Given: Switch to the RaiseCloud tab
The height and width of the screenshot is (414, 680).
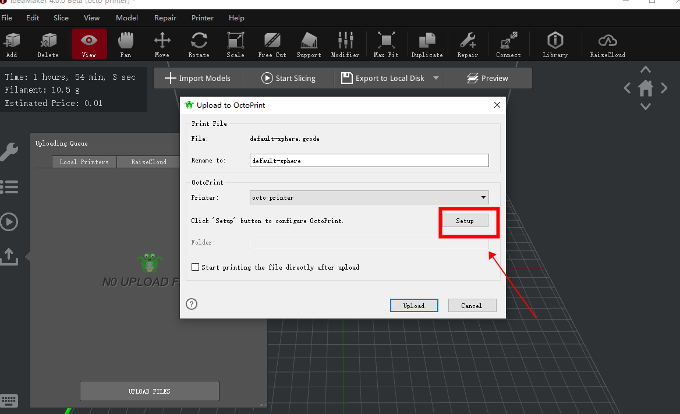Looking at the screenshot, I should pos(148,162).
